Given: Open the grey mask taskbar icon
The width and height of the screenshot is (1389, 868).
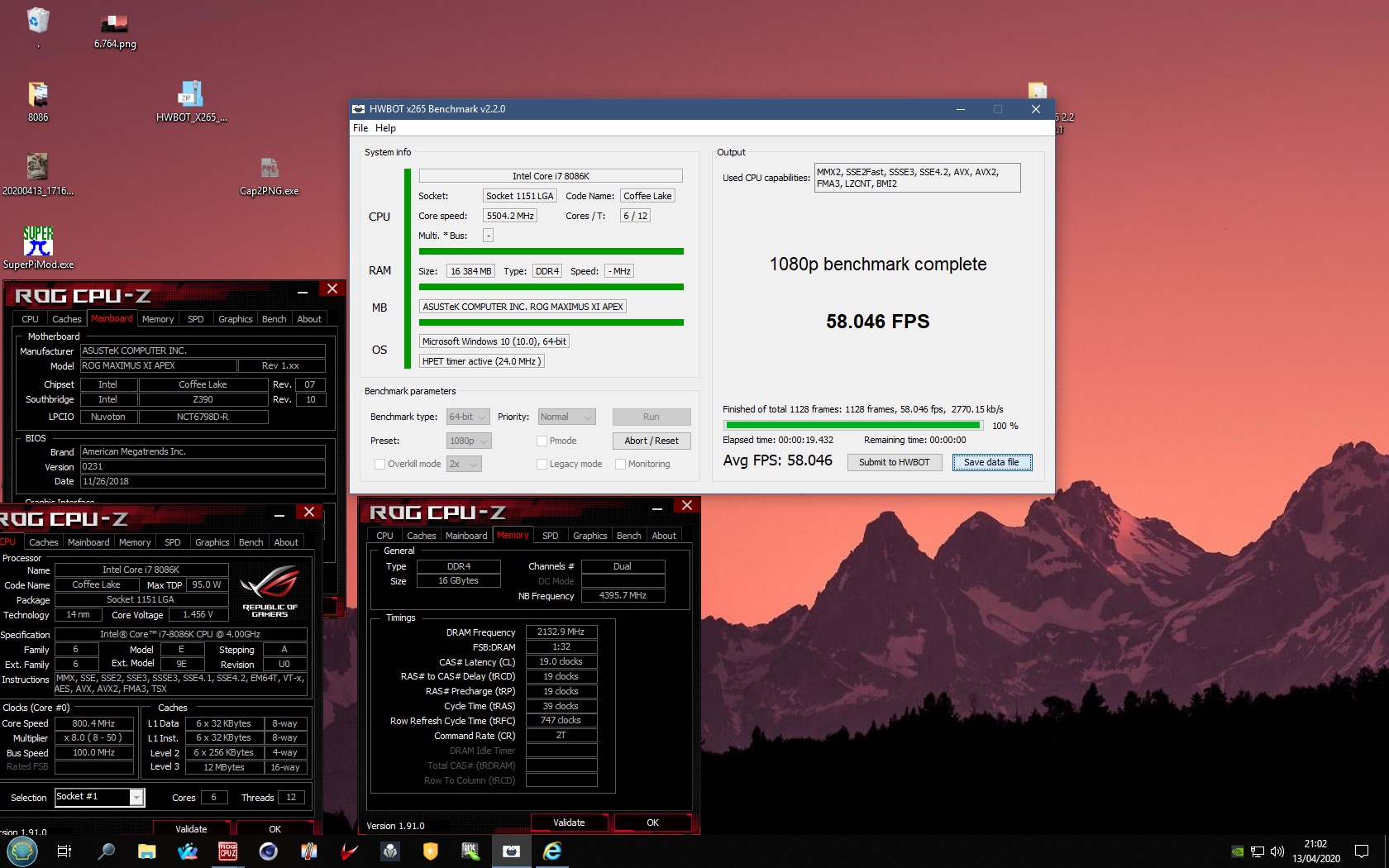Looking at the screenshot, I should coord(389,851).
